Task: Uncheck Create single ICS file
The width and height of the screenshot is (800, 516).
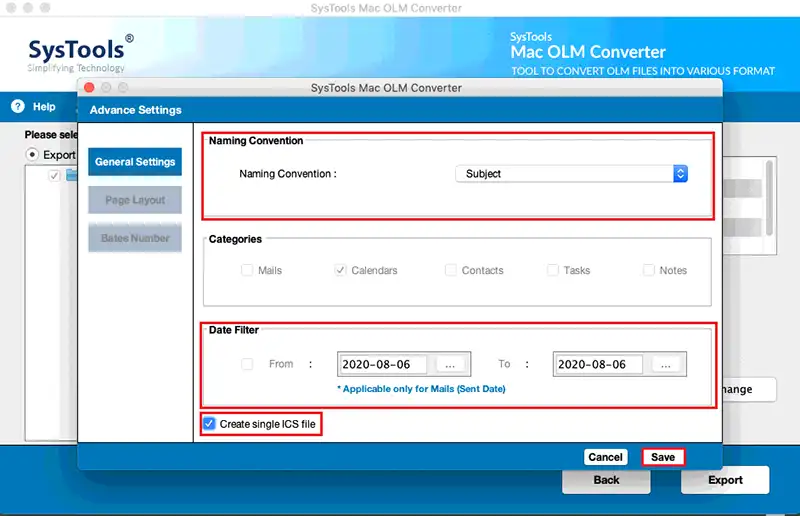Action: 209,424
